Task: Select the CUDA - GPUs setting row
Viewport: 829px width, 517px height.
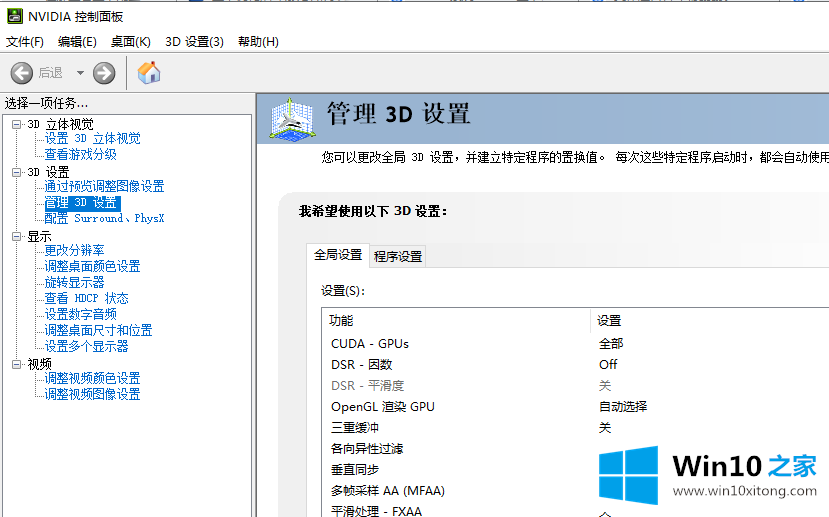Action: click(x=575, y=344)
